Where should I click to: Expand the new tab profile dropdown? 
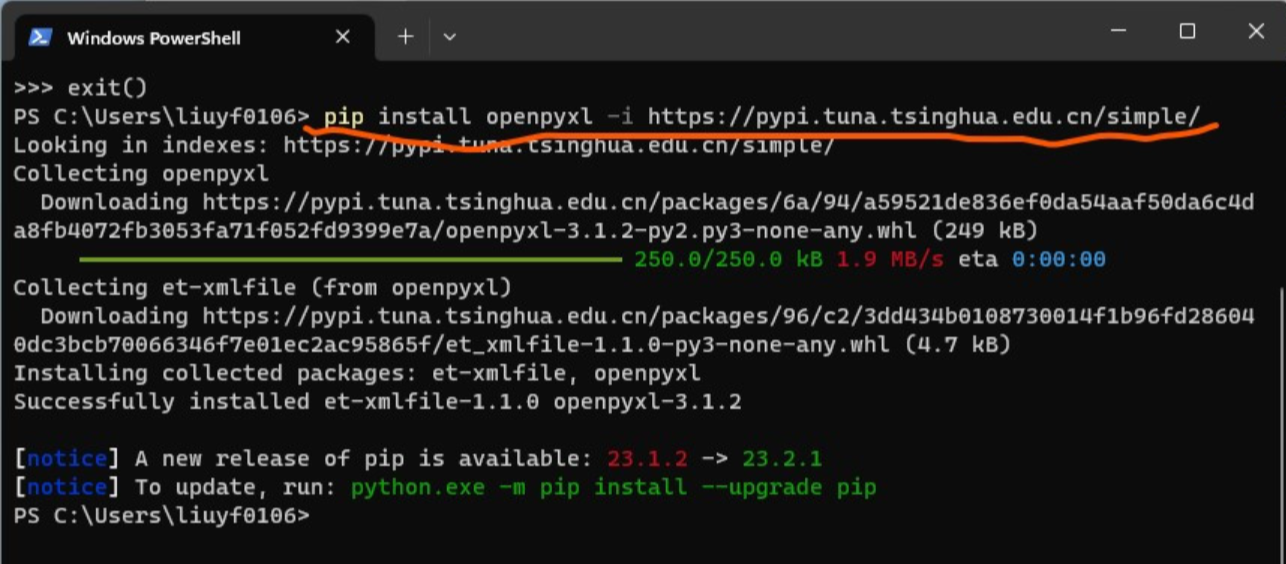point(450,37)
